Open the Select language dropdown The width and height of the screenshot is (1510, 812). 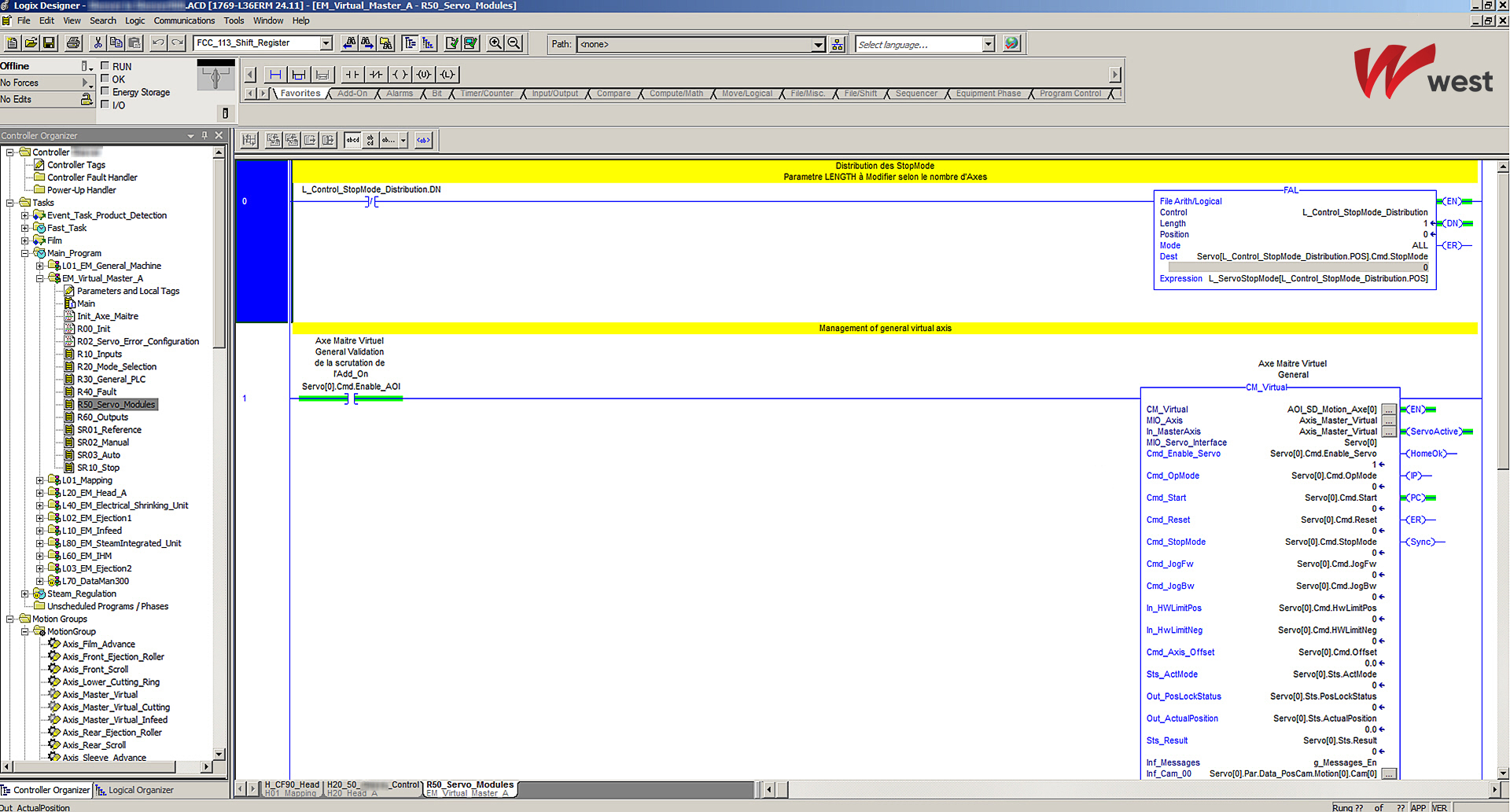[x=989, y=44]
